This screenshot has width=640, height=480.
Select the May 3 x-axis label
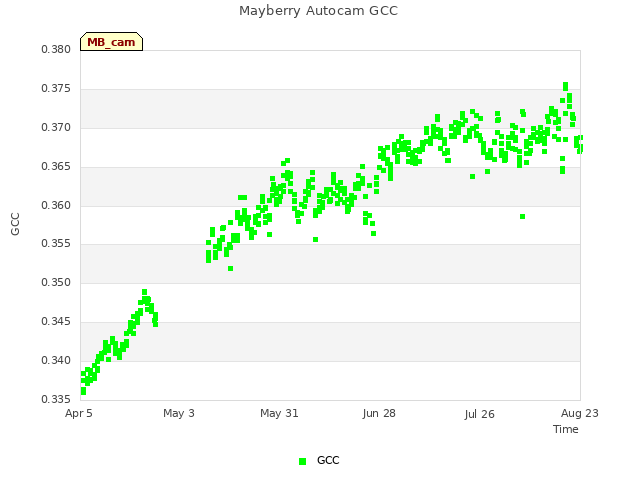pyautogui.click(x=179, y=413)
